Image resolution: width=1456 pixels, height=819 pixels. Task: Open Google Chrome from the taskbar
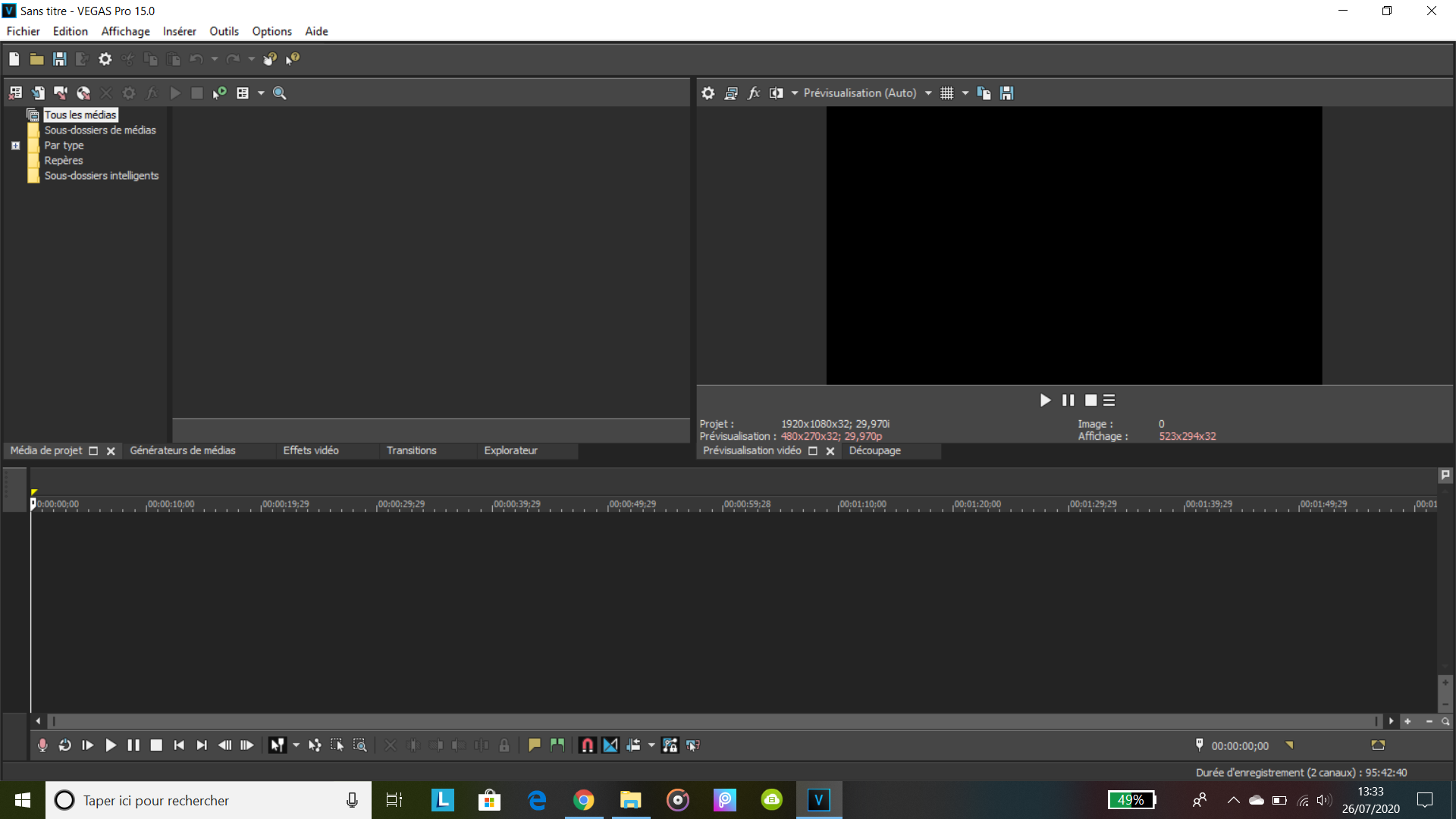click(x=583, y=800)
